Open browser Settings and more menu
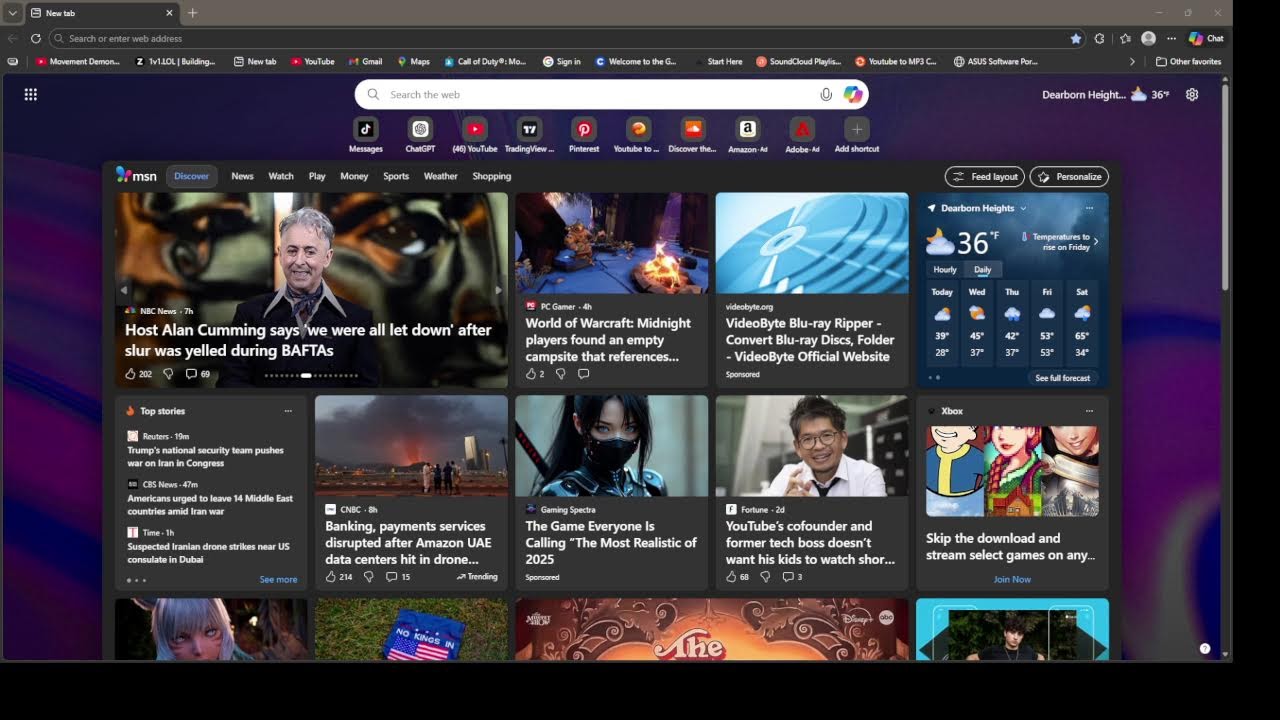The width and height of the screenshot is (1280, 720). pyautogui.click(x=1171, y=38)
